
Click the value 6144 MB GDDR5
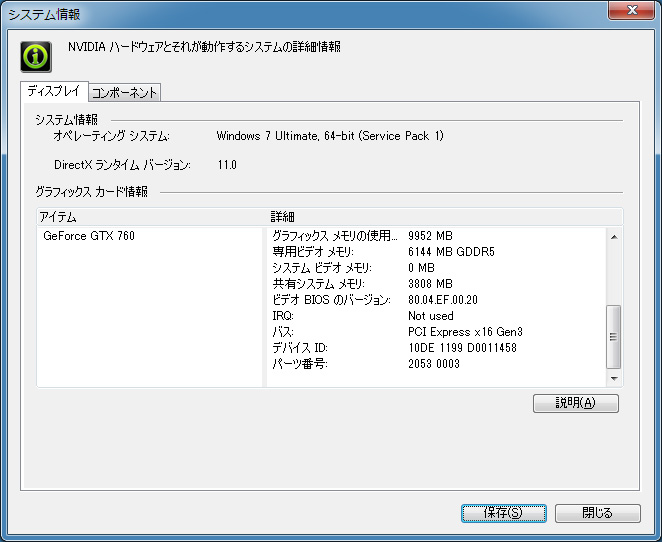pos(451,252)
